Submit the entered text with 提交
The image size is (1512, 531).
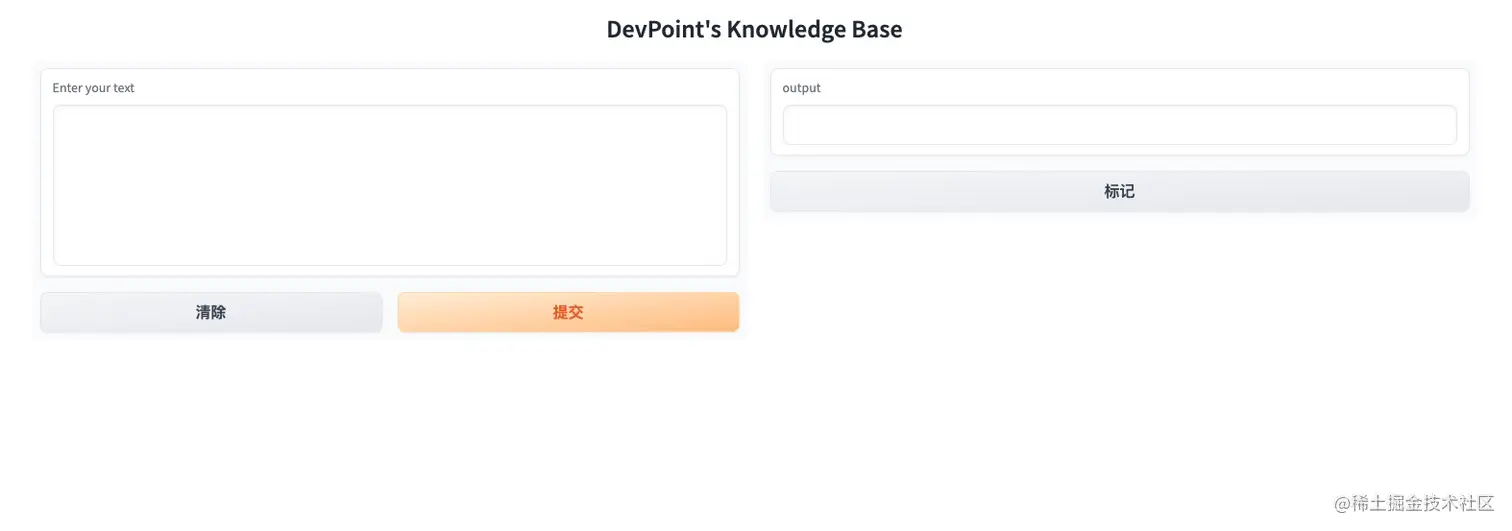[568, 312]
